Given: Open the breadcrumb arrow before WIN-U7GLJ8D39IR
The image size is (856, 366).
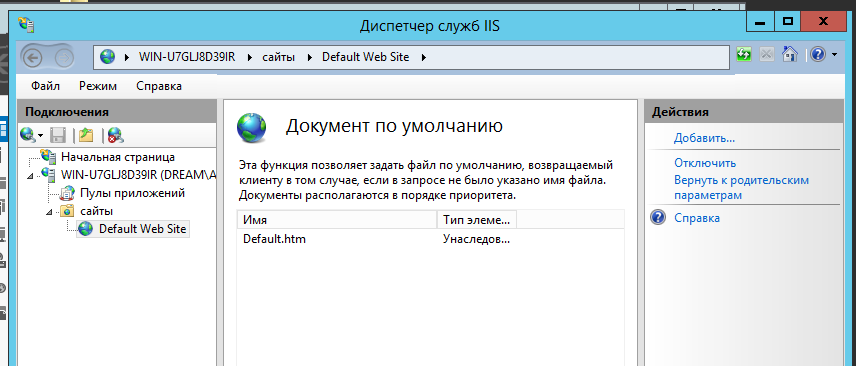Looking at the screenshot, I should [x=127, y=57].
